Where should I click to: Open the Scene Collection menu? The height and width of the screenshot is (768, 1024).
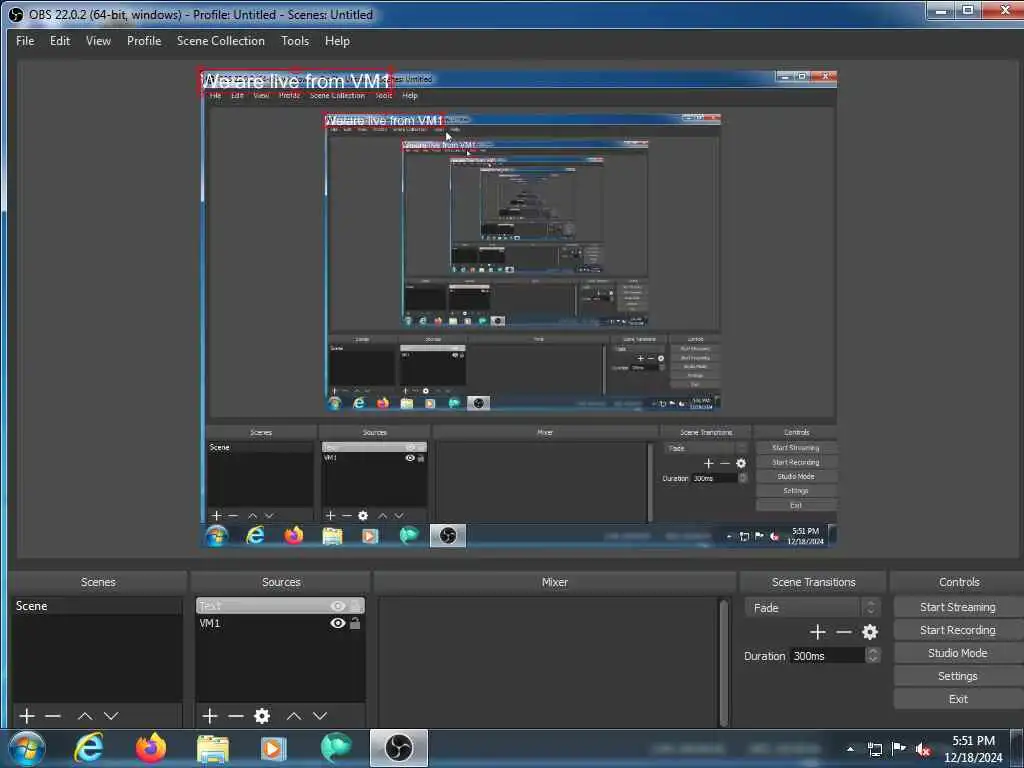pos(221,40)
